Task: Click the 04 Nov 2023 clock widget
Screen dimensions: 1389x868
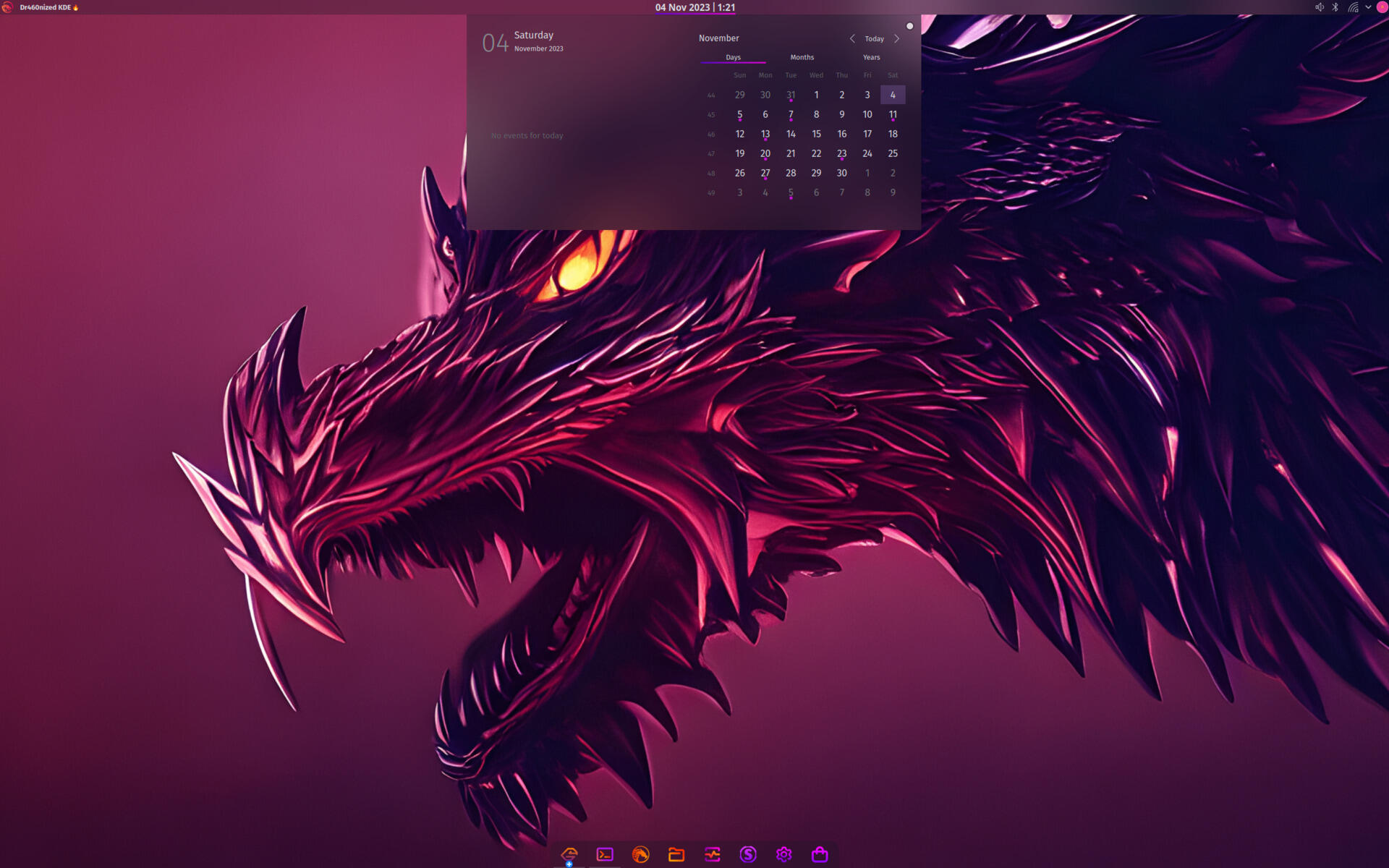Action: [695, 7]
